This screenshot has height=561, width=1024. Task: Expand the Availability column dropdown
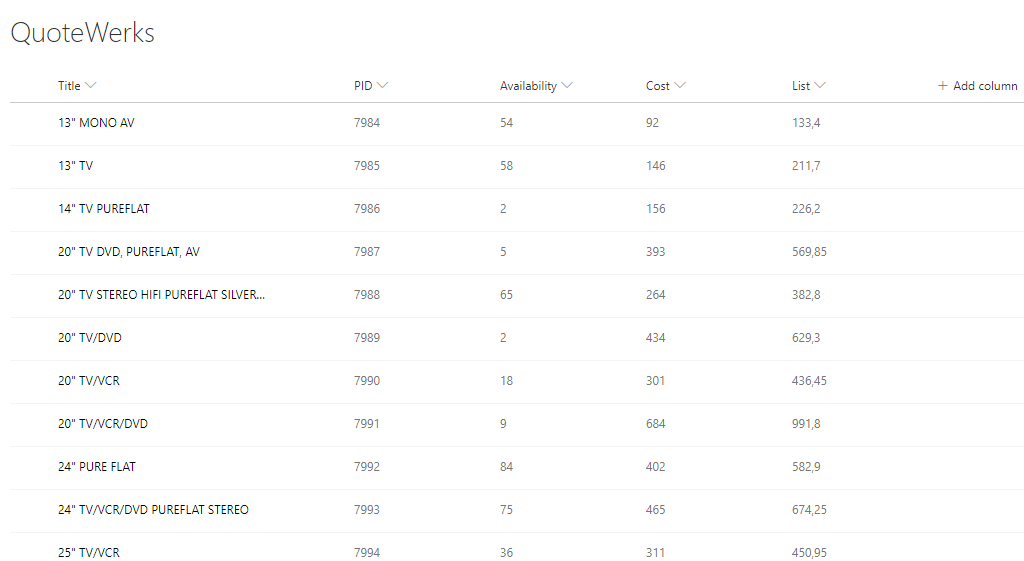[568, 86]
